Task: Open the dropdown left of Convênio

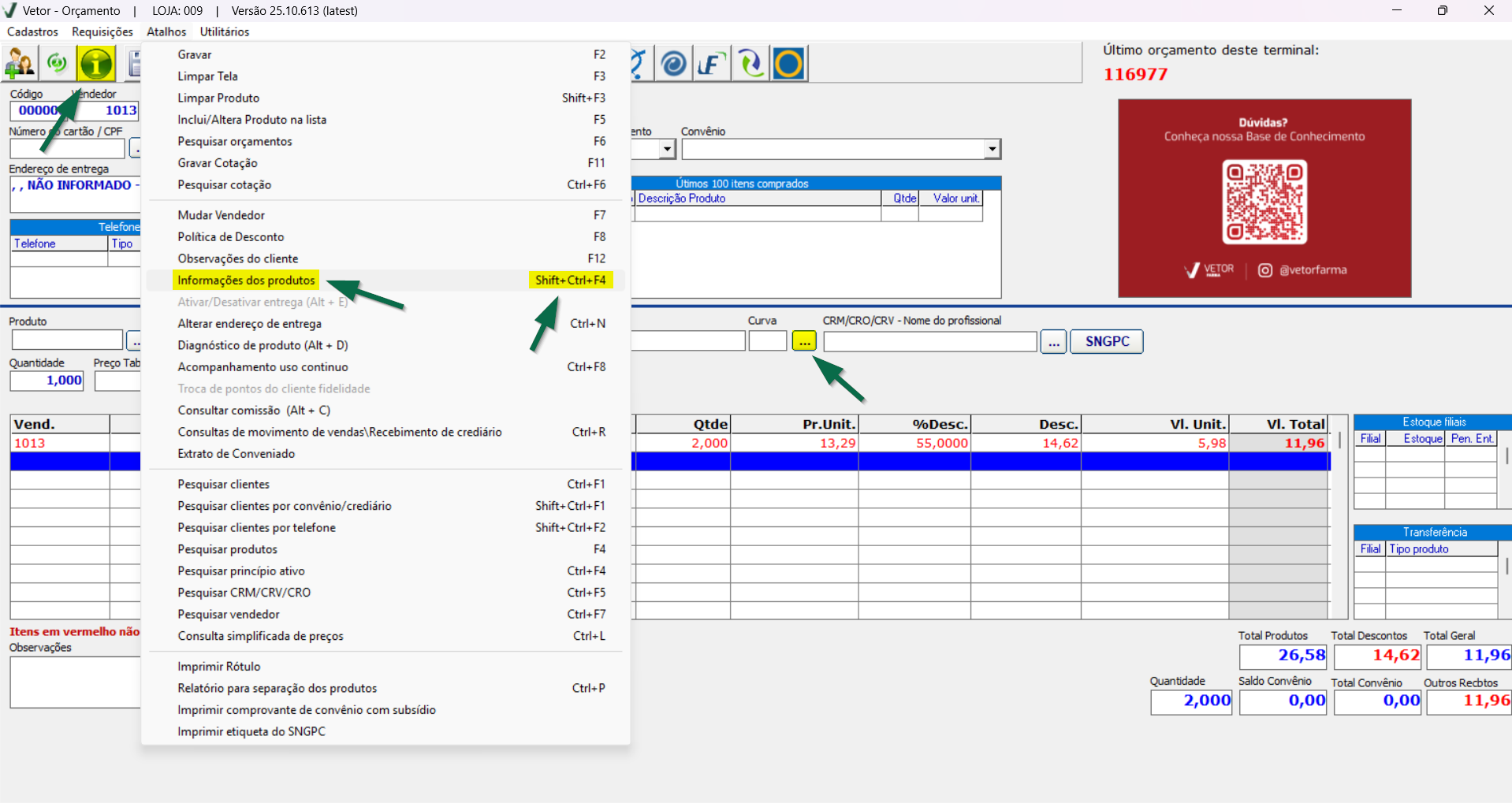Action: point(667,149)
